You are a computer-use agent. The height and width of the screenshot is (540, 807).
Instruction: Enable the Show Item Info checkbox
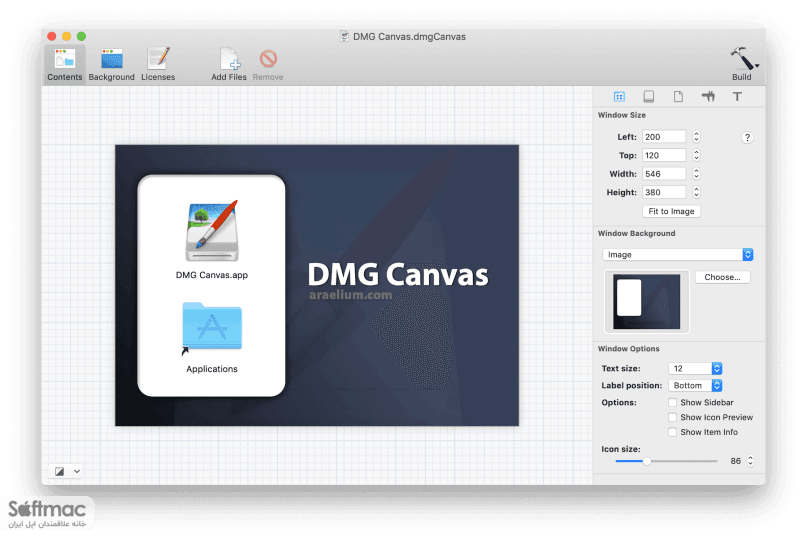tap(672, 432)
